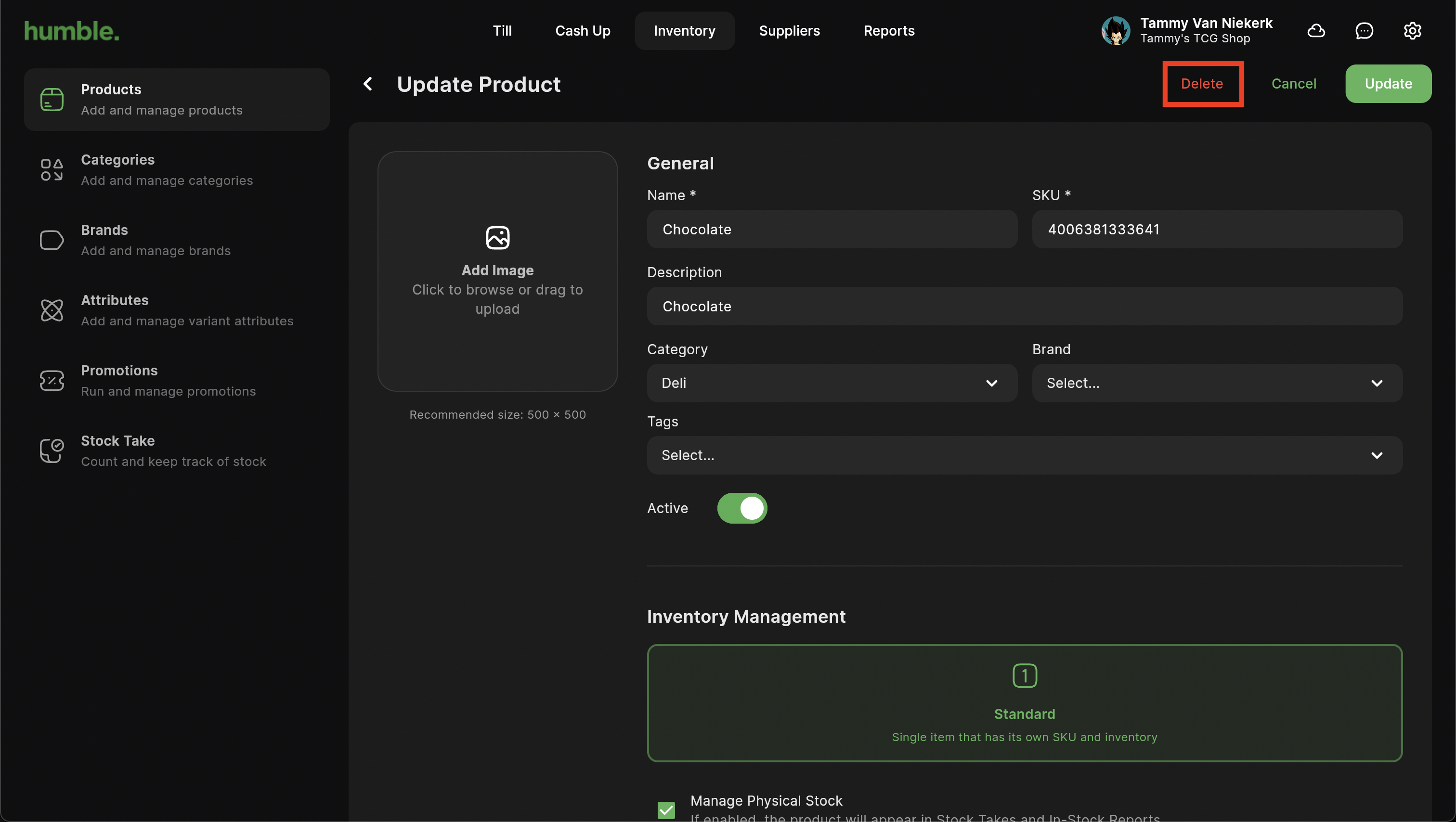Click the Stock Take sidebar icon
This screenshot has height=822, width=1456.
(52, 451)
